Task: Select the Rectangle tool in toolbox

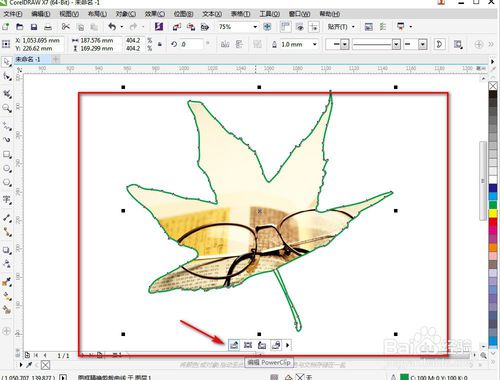Action: (6, 154)
